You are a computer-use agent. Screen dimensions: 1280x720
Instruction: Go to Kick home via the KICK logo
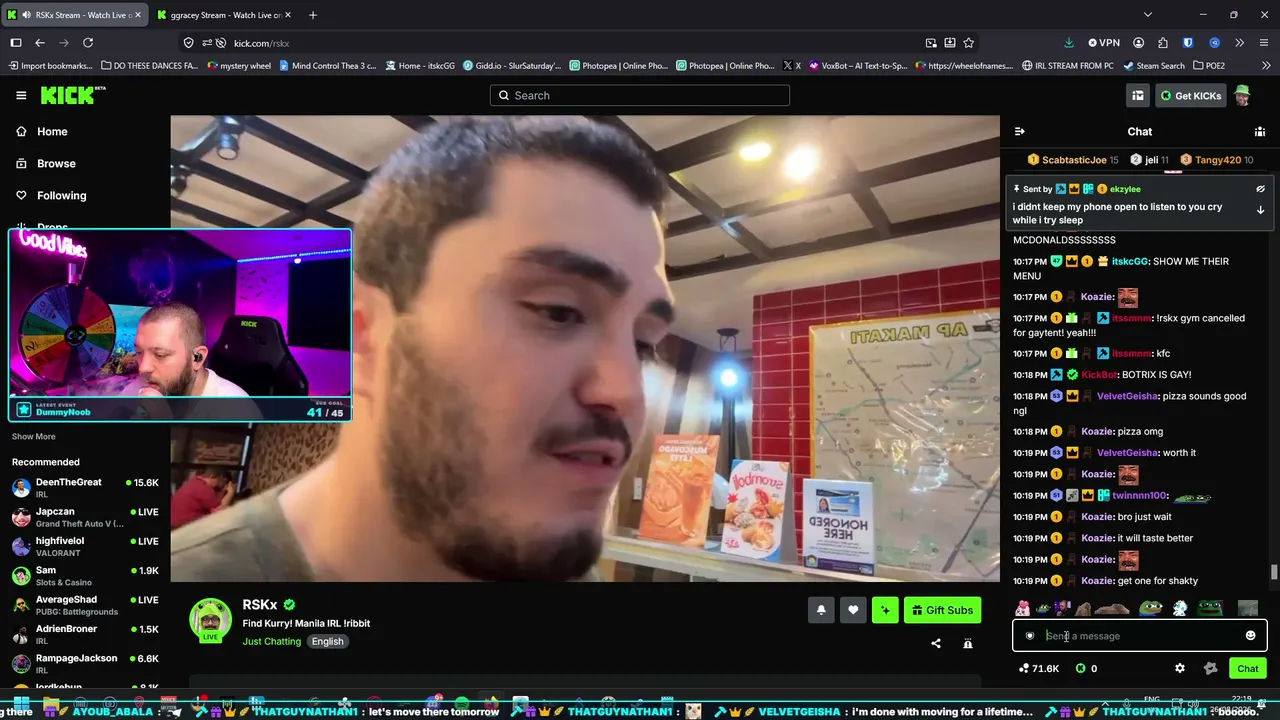pos(72,95)
